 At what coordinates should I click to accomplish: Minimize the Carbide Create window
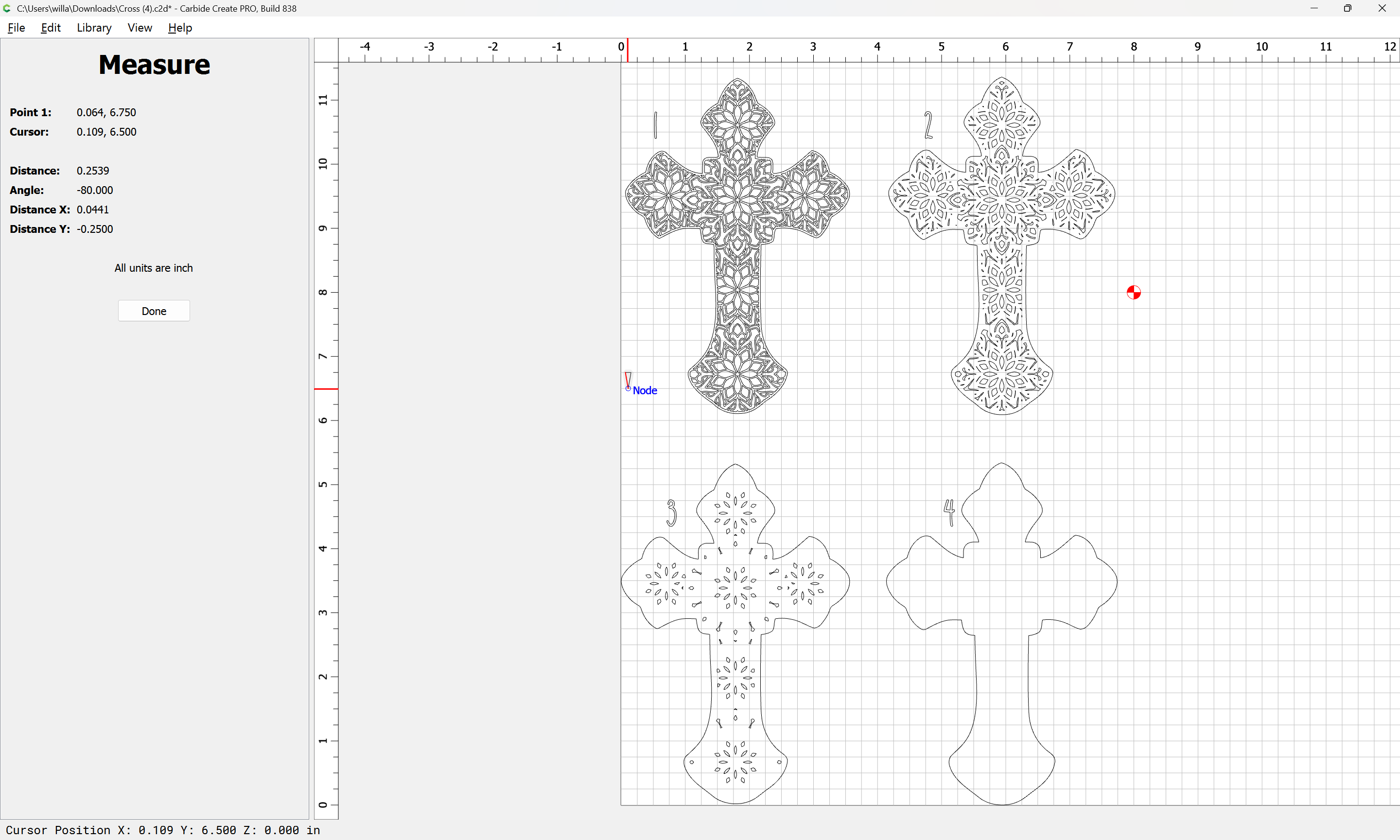(1314, 8)
